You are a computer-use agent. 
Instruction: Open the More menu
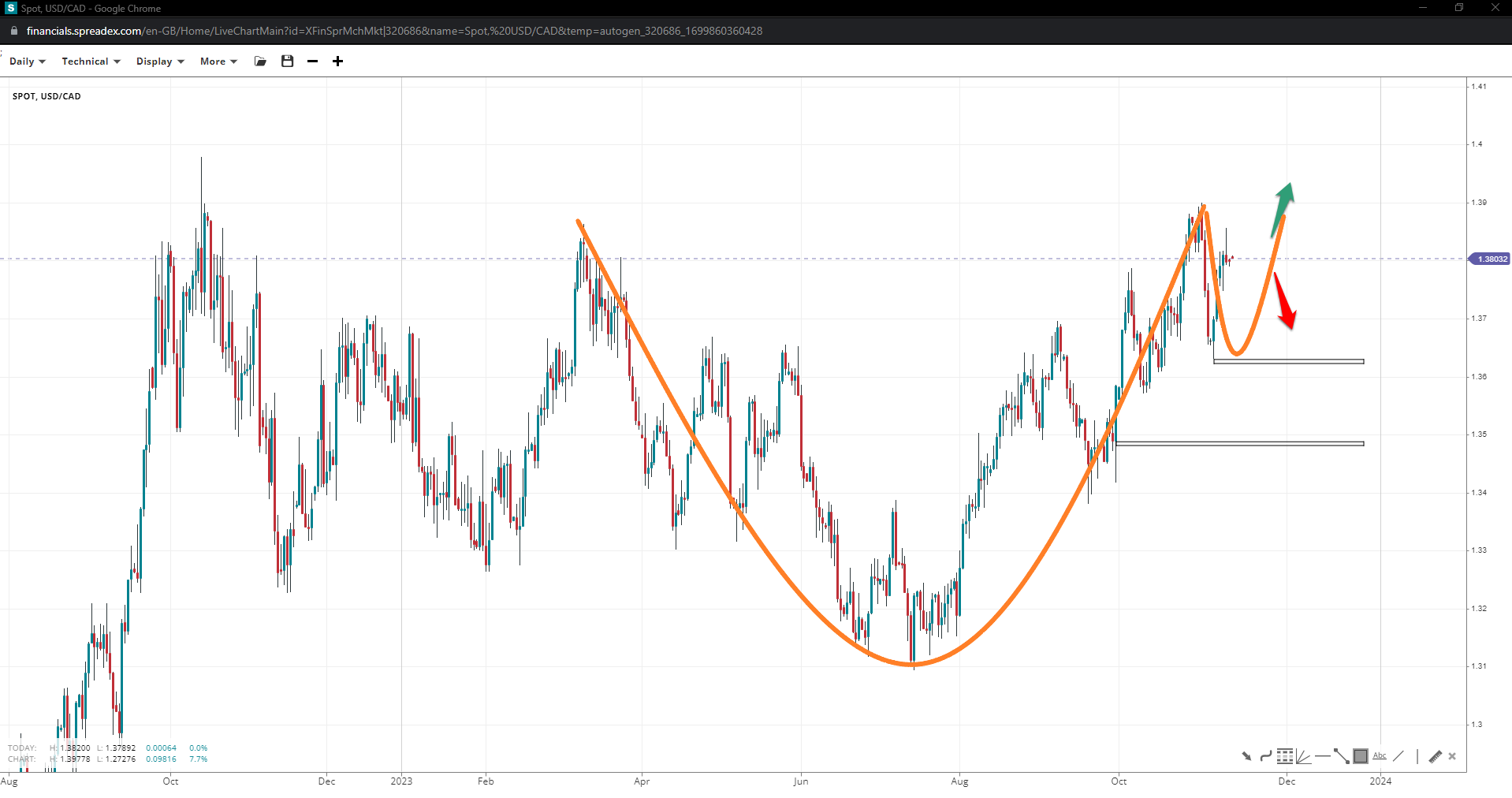[x=218, y=62]
